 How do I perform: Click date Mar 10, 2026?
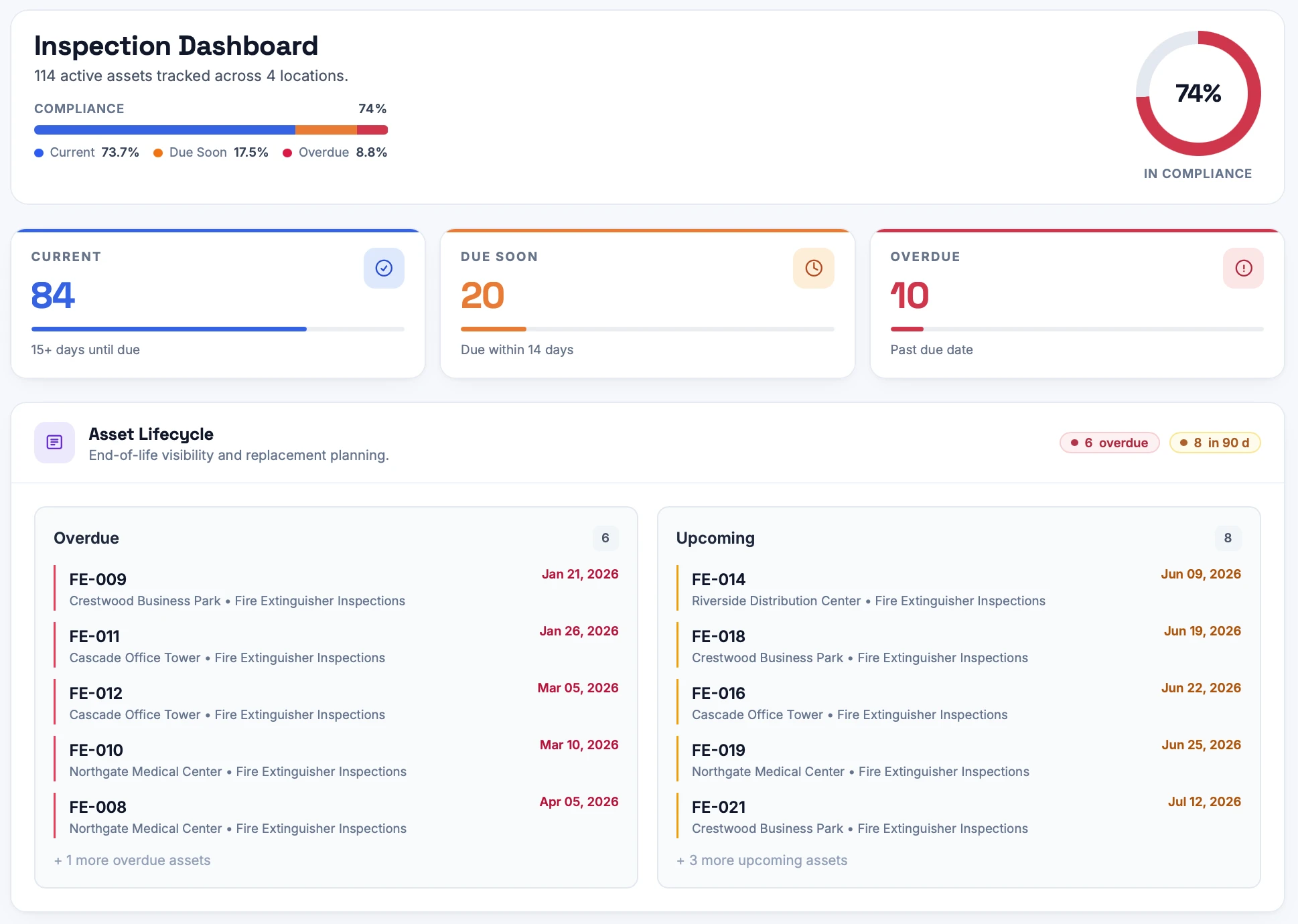point(579,745)
